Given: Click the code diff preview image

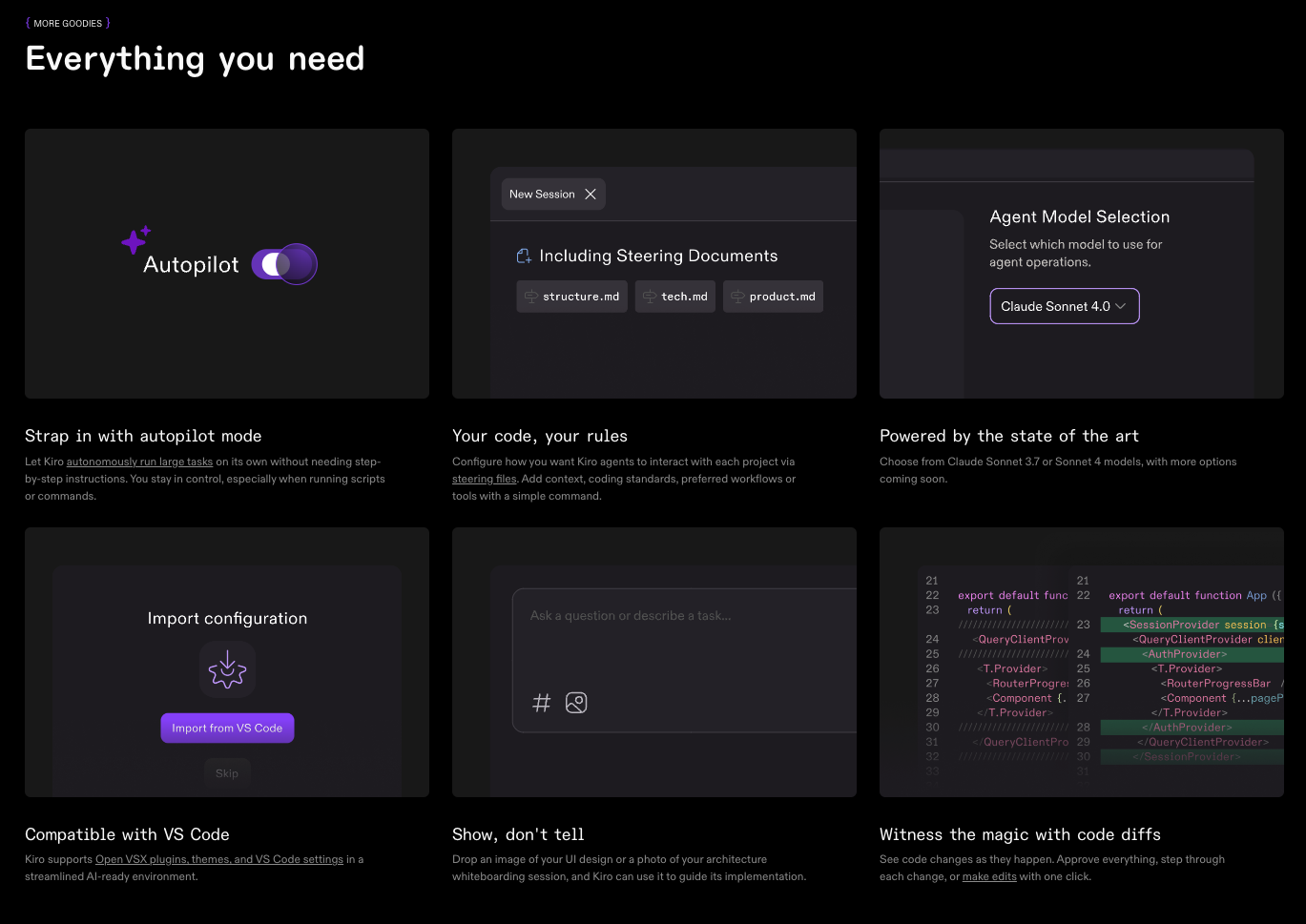Looking at the screenshot, I should click(x=1082, y=662).
